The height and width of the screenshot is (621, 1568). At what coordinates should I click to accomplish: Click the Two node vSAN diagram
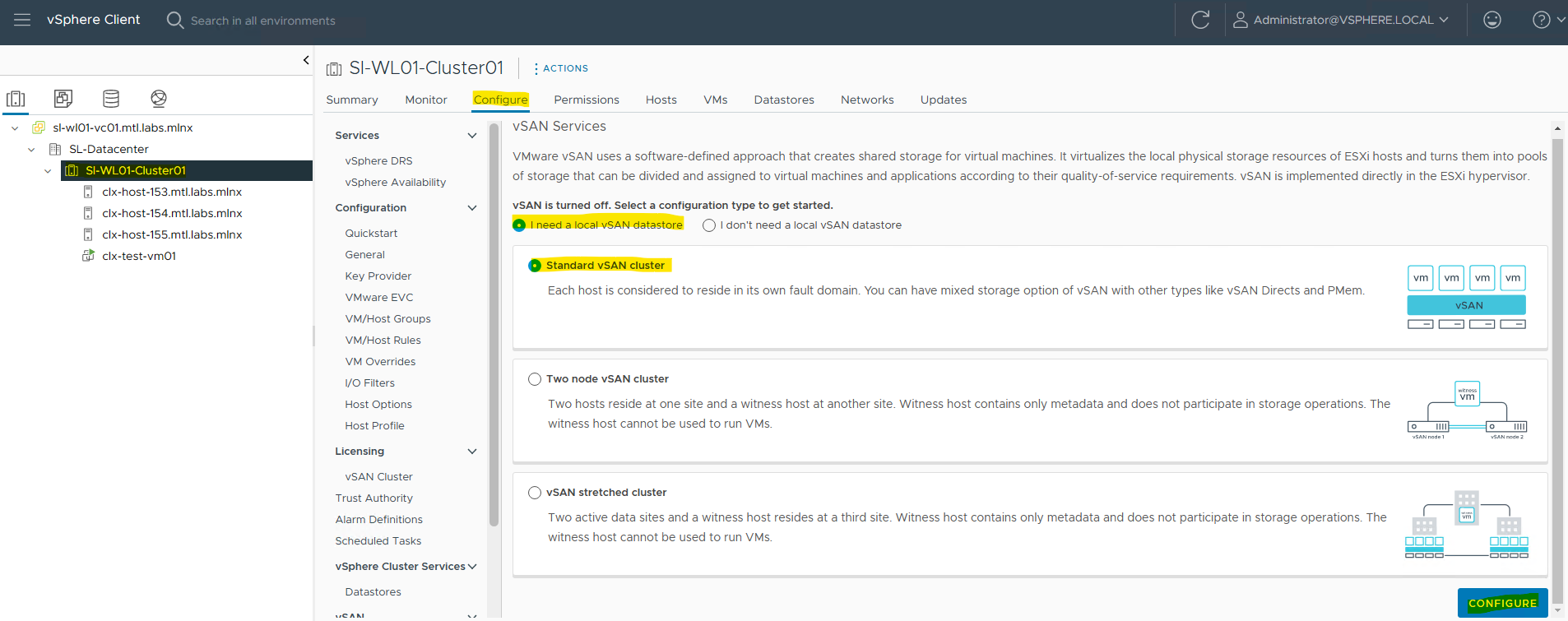pos(1467,410)
